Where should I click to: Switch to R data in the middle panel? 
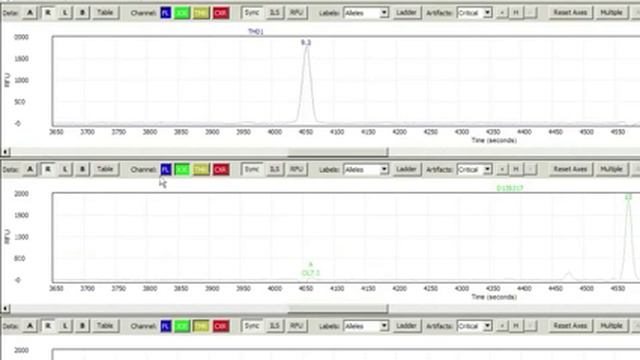pyautogui.click(x=48, y=169)
